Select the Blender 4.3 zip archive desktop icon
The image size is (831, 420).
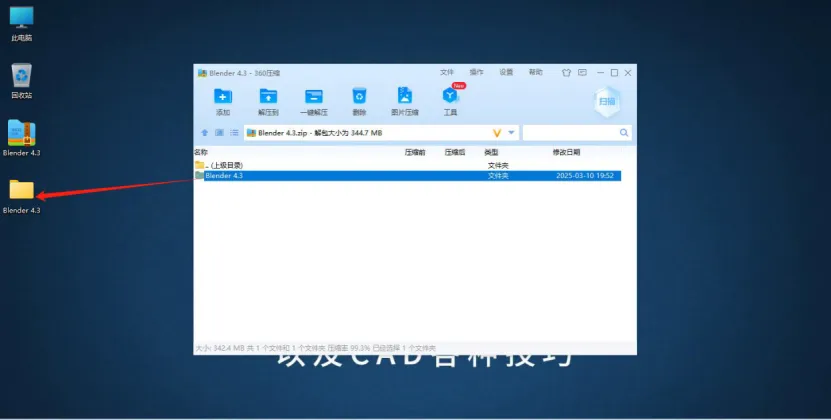point(22,138)
